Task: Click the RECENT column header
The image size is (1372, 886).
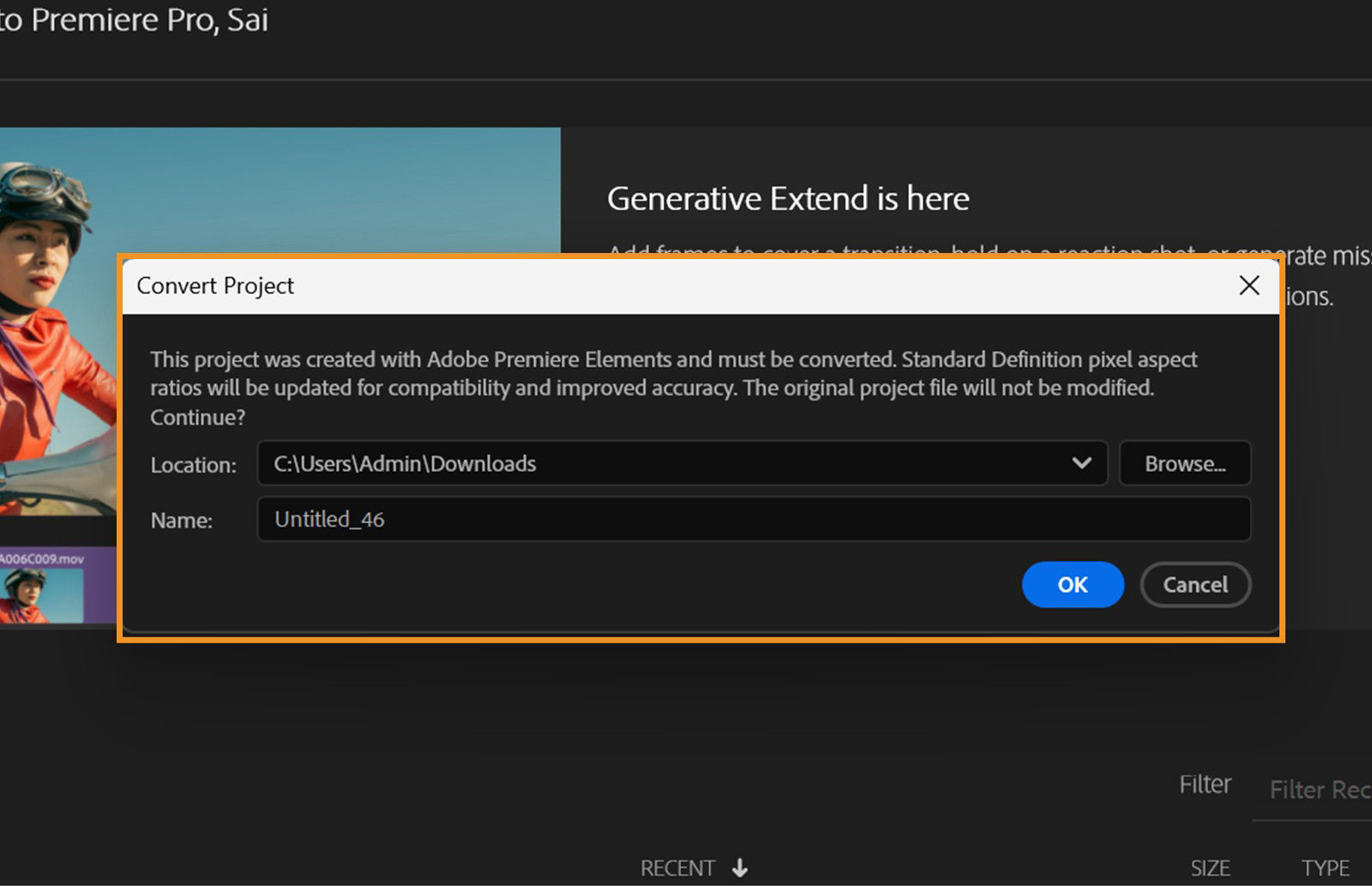Action: [677, 867]
